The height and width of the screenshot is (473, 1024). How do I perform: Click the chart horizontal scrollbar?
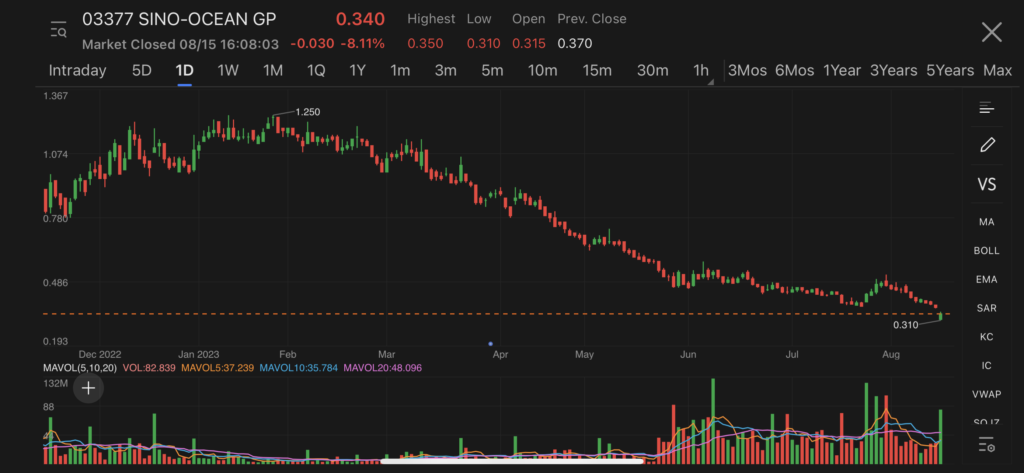click(x=512, y=461)
